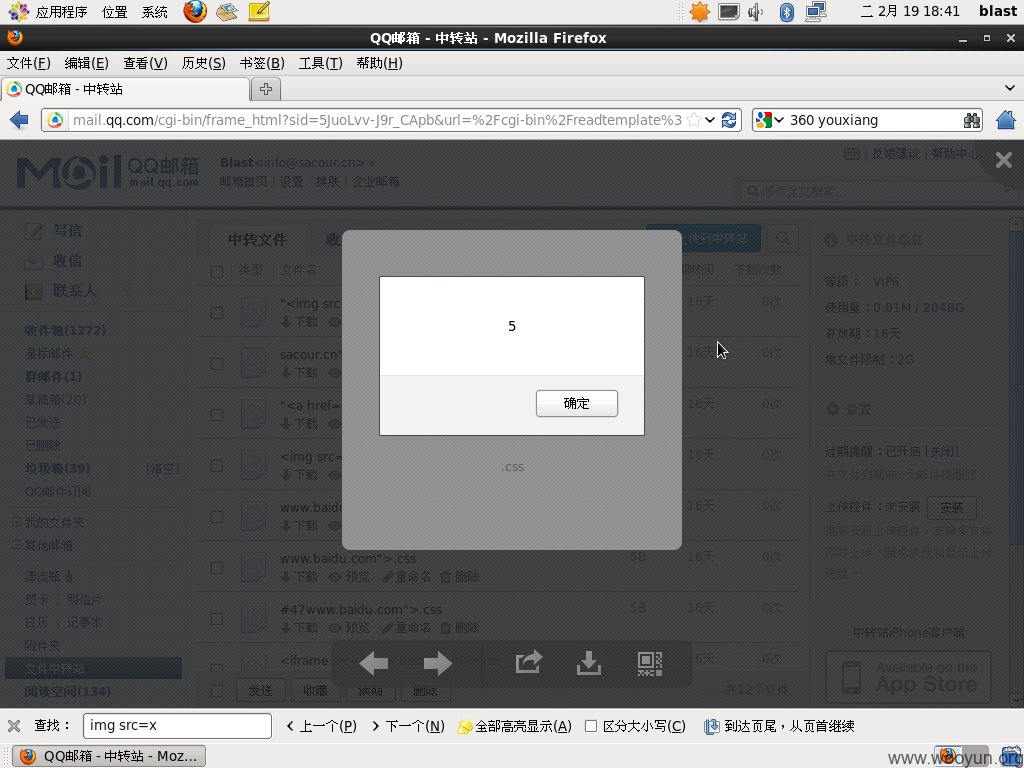Open a new tab with plus button
1024x768 pixels.
coord(266,89)
